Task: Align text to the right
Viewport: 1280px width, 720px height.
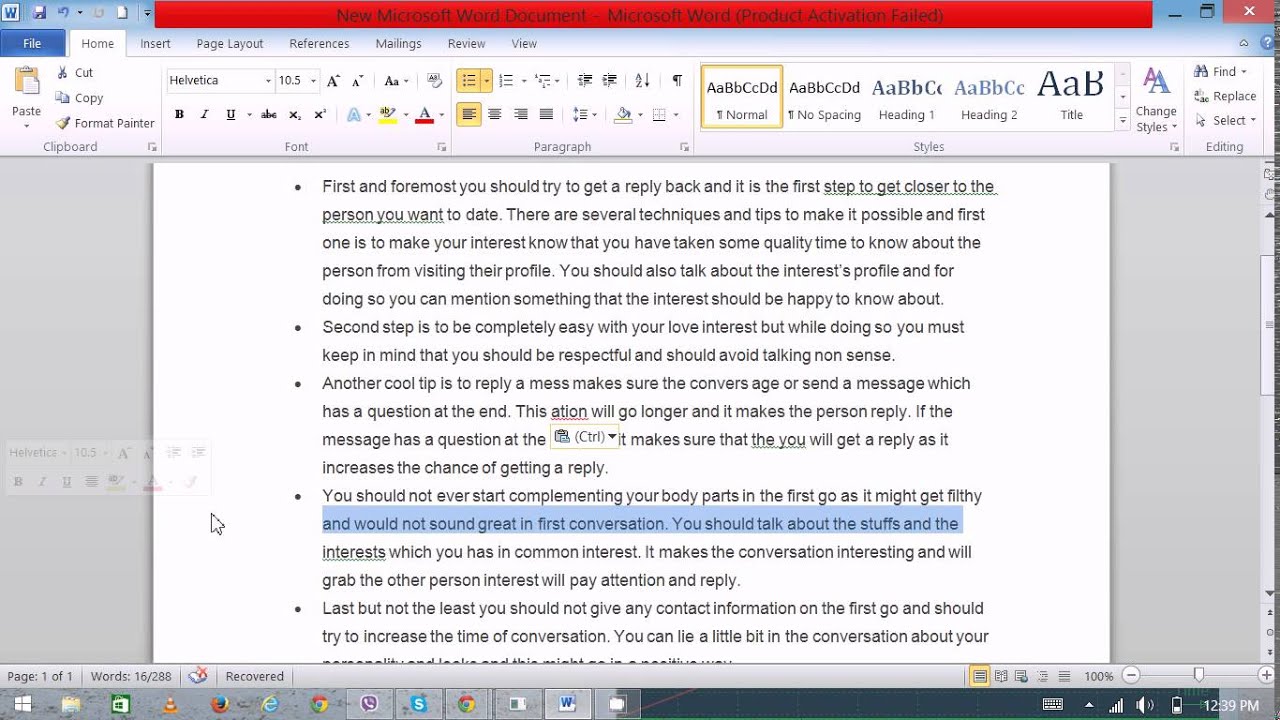Action: (x=520, y=115)
